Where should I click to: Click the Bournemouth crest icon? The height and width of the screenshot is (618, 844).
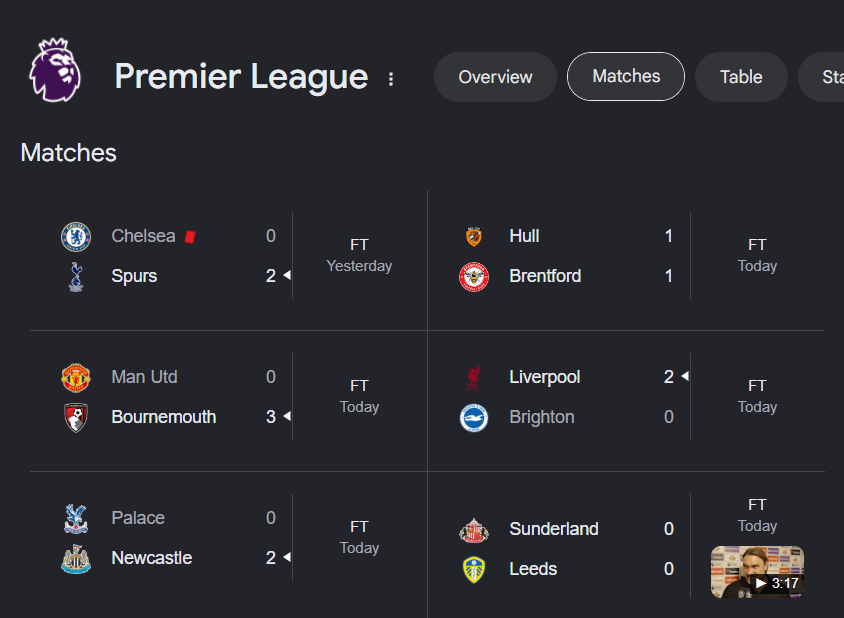76,418
